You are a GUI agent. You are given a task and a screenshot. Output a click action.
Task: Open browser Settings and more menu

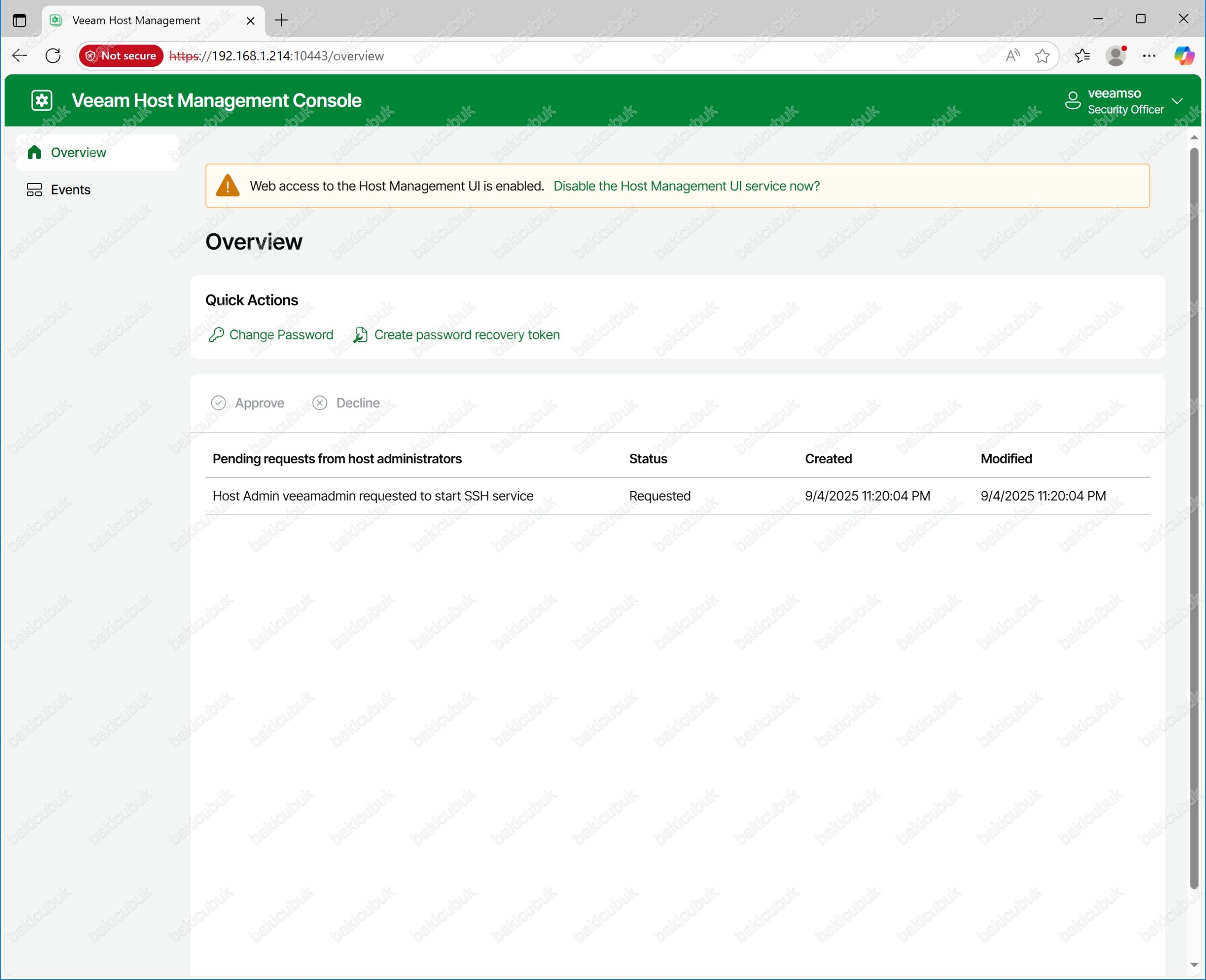[x=1149, y=55]
